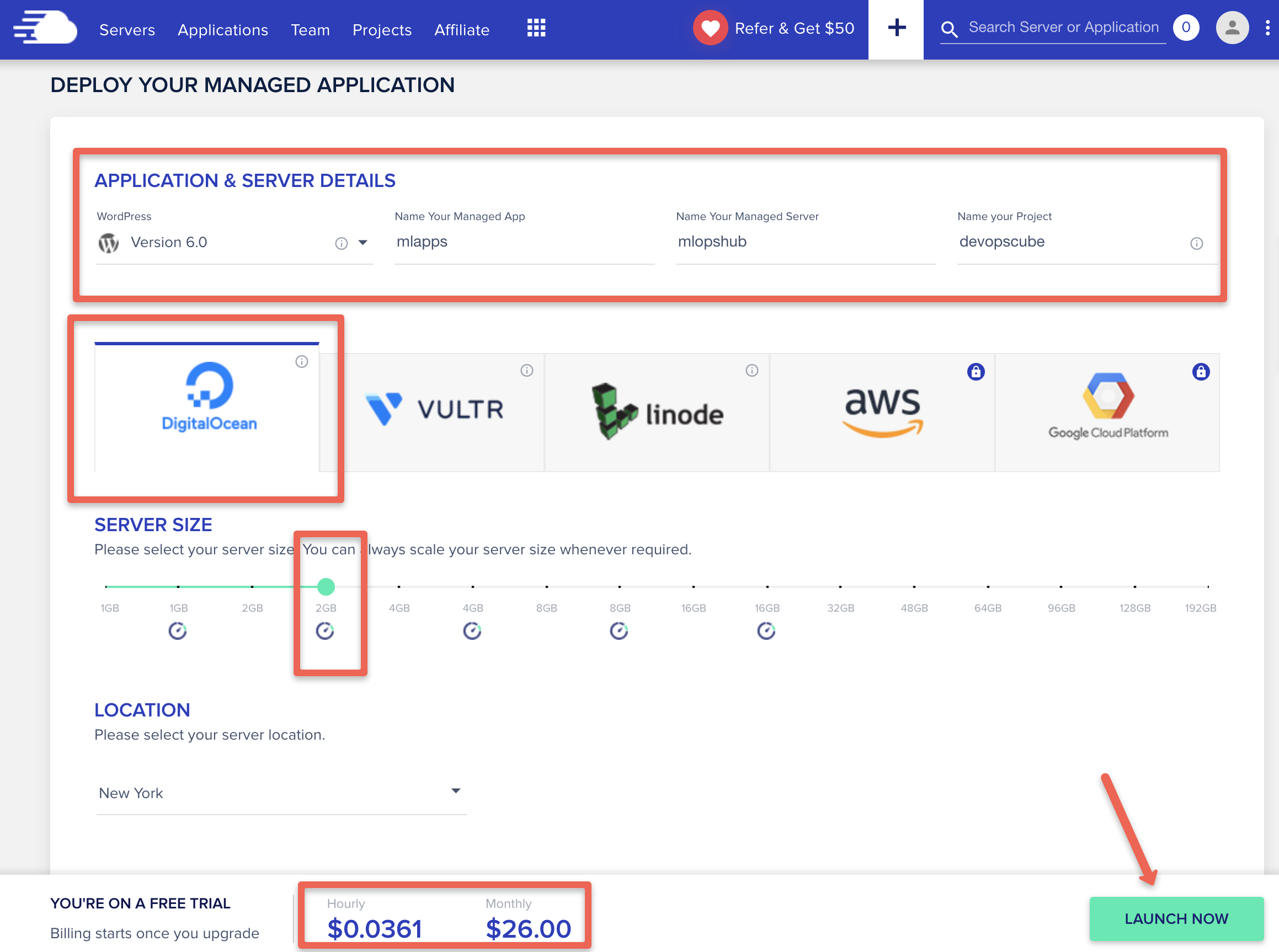This screenshot has height=952, width=1279.
Task: Click the plus icon to add new server
Action: pyautogui.click(x=896, y=27)
